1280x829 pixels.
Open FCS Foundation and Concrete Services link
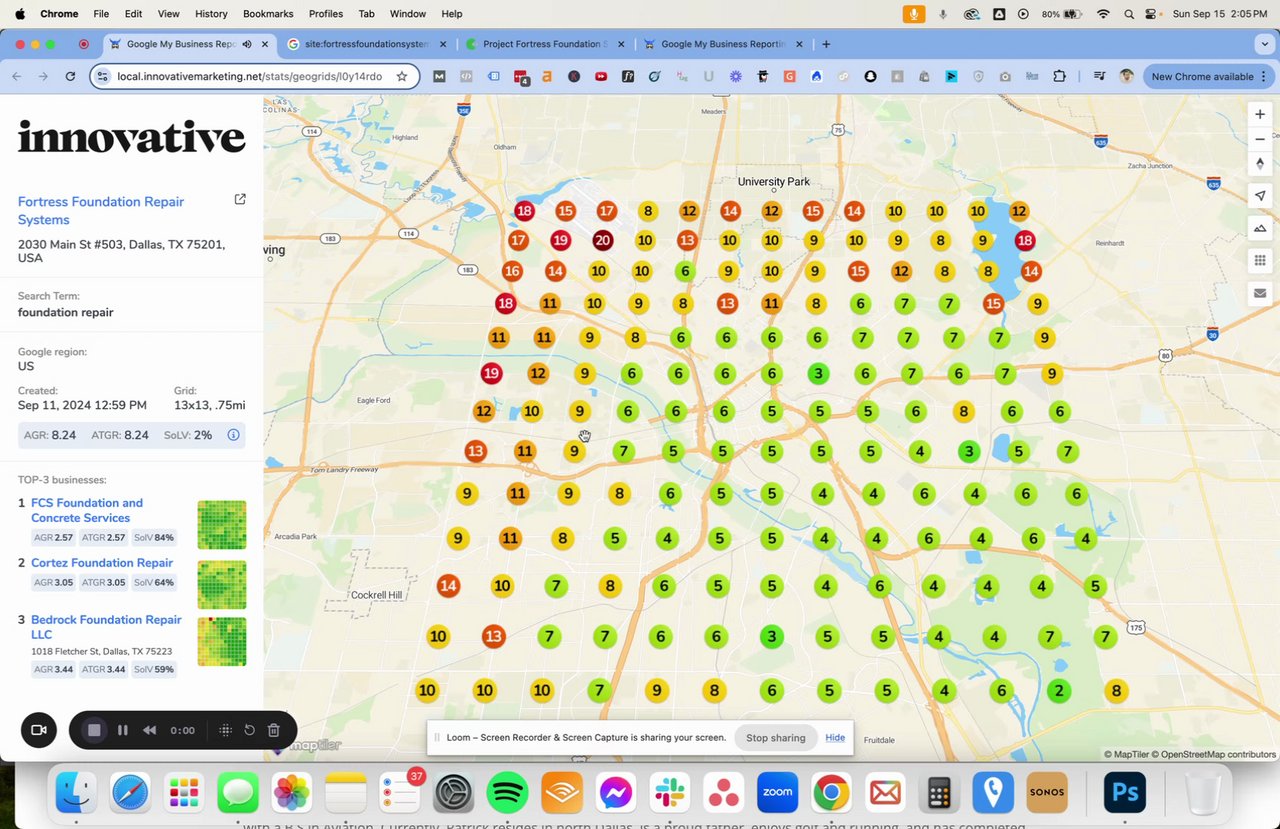point(87,510)
